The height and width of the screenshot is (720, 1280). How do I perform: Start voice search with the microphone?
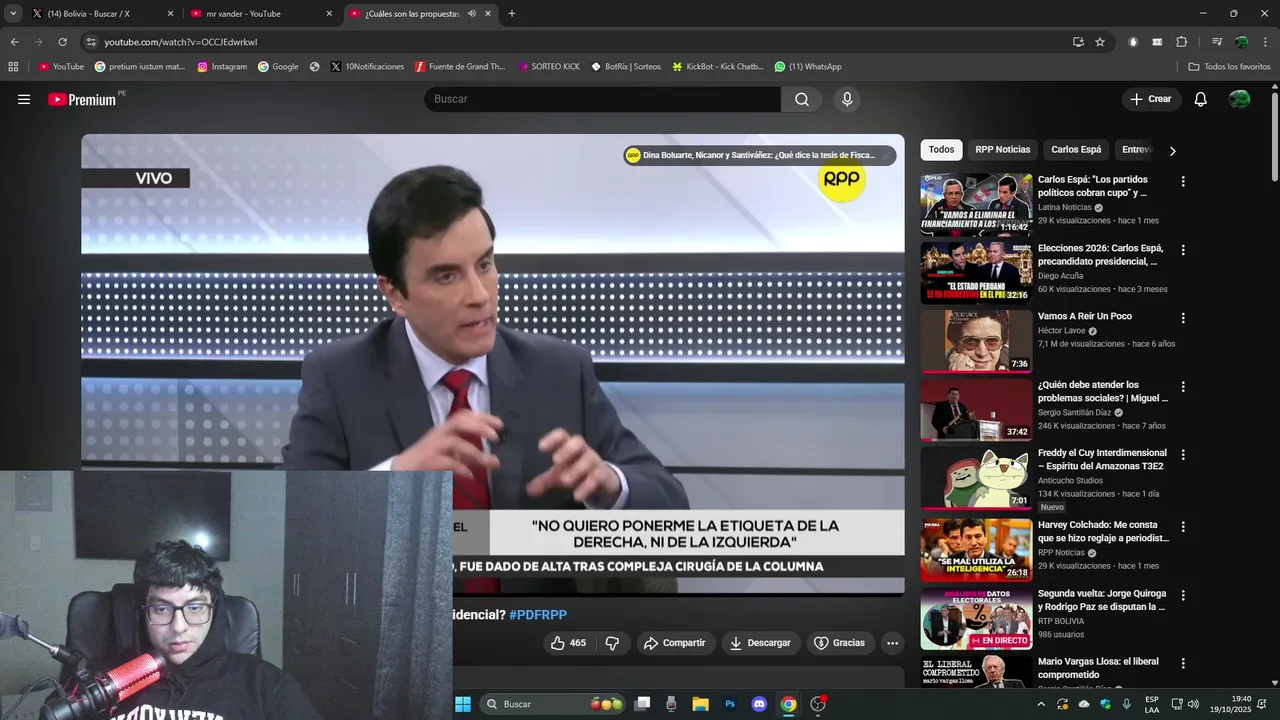847,99
